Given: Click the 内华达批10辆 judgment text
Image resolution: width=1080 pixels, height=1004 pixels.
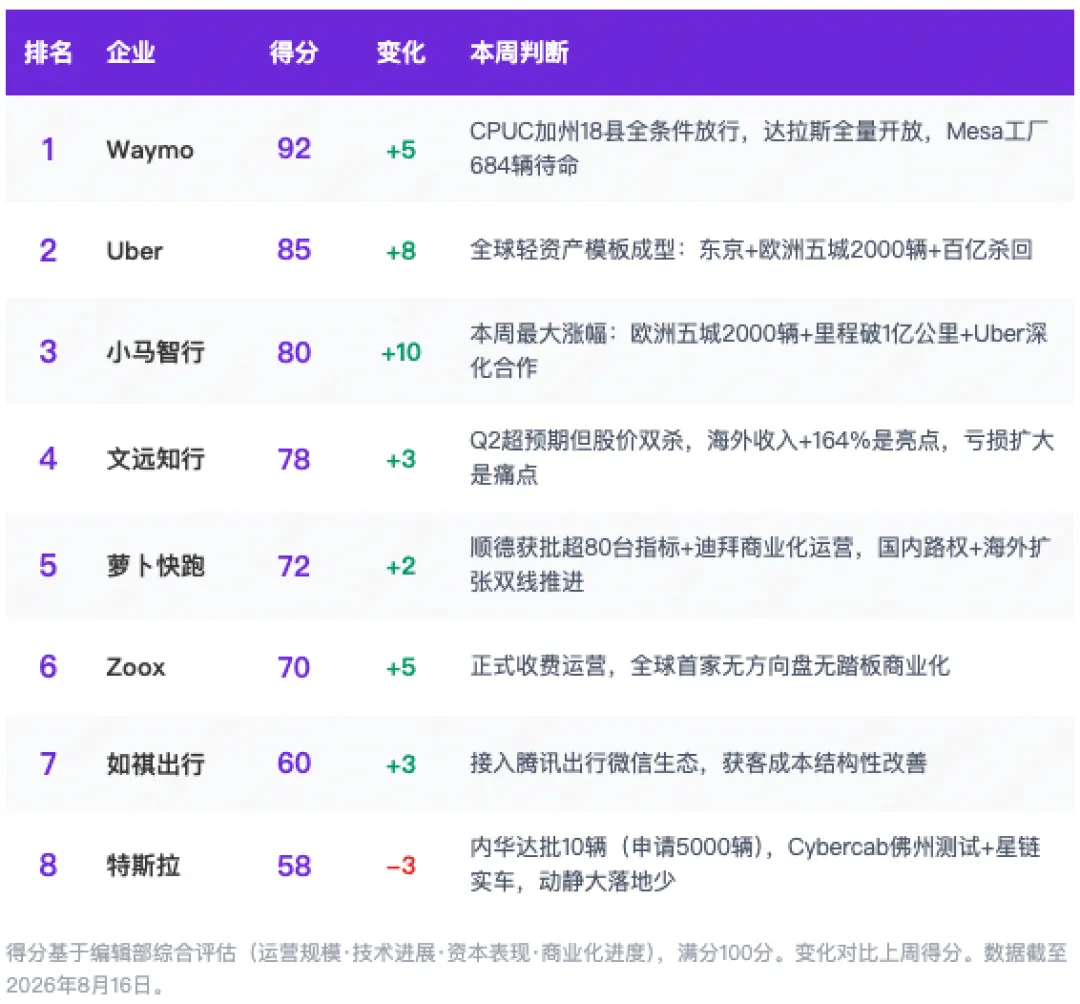Looking at the screenshot, I should [x=756, y=864].
